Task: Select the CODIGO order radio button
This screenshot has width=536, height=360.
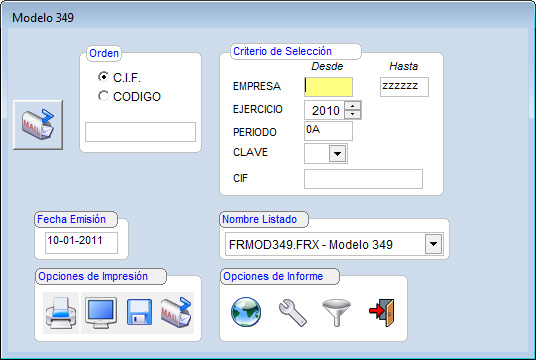Action: [x=103, y=96]
